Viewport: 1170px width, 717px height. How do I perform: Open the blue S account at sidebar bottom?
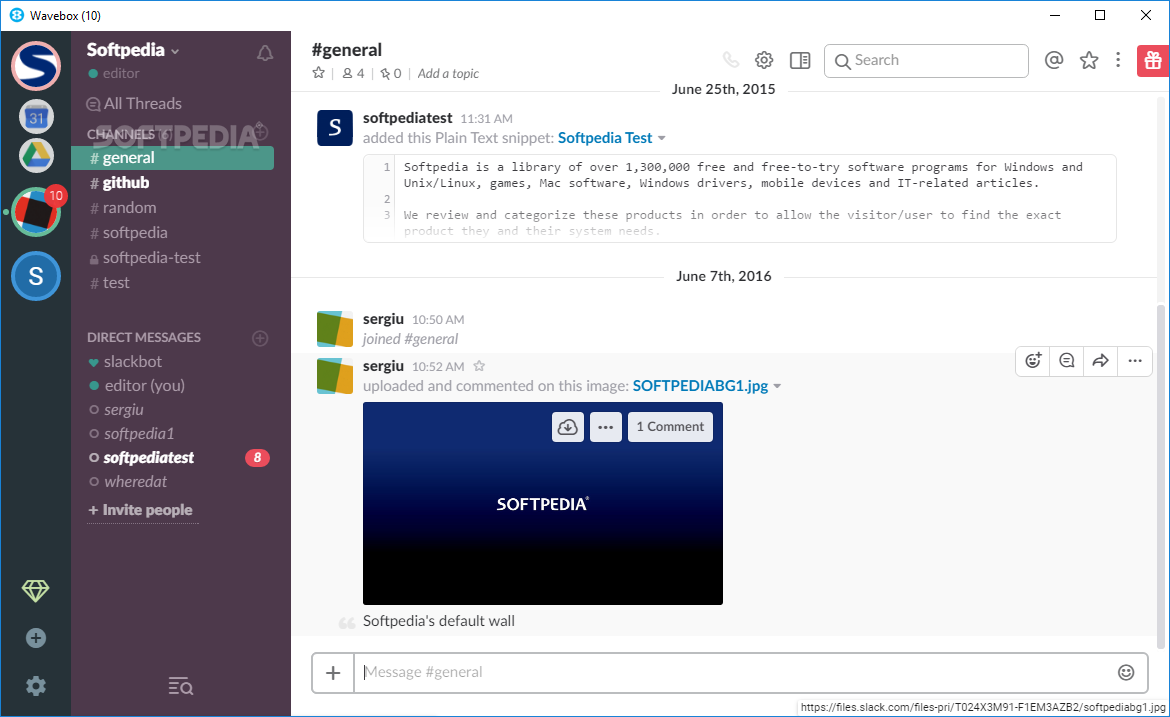pyautogui.click(x=36, y=276)
